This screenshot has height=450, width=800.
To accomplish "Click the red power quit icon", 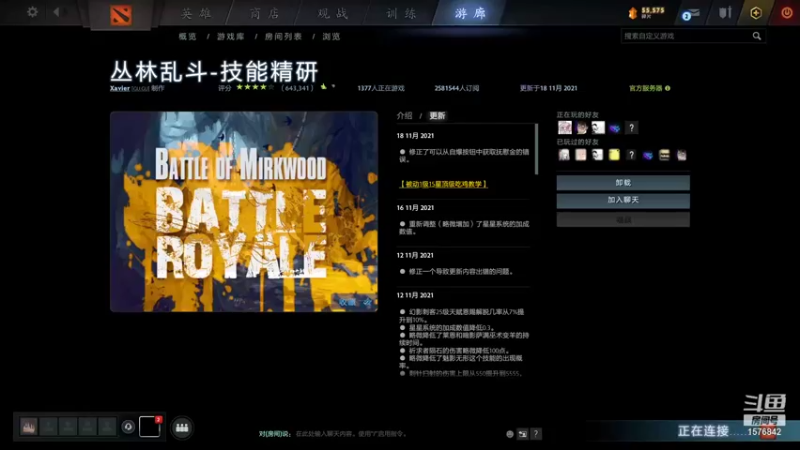I will (787, 12).
